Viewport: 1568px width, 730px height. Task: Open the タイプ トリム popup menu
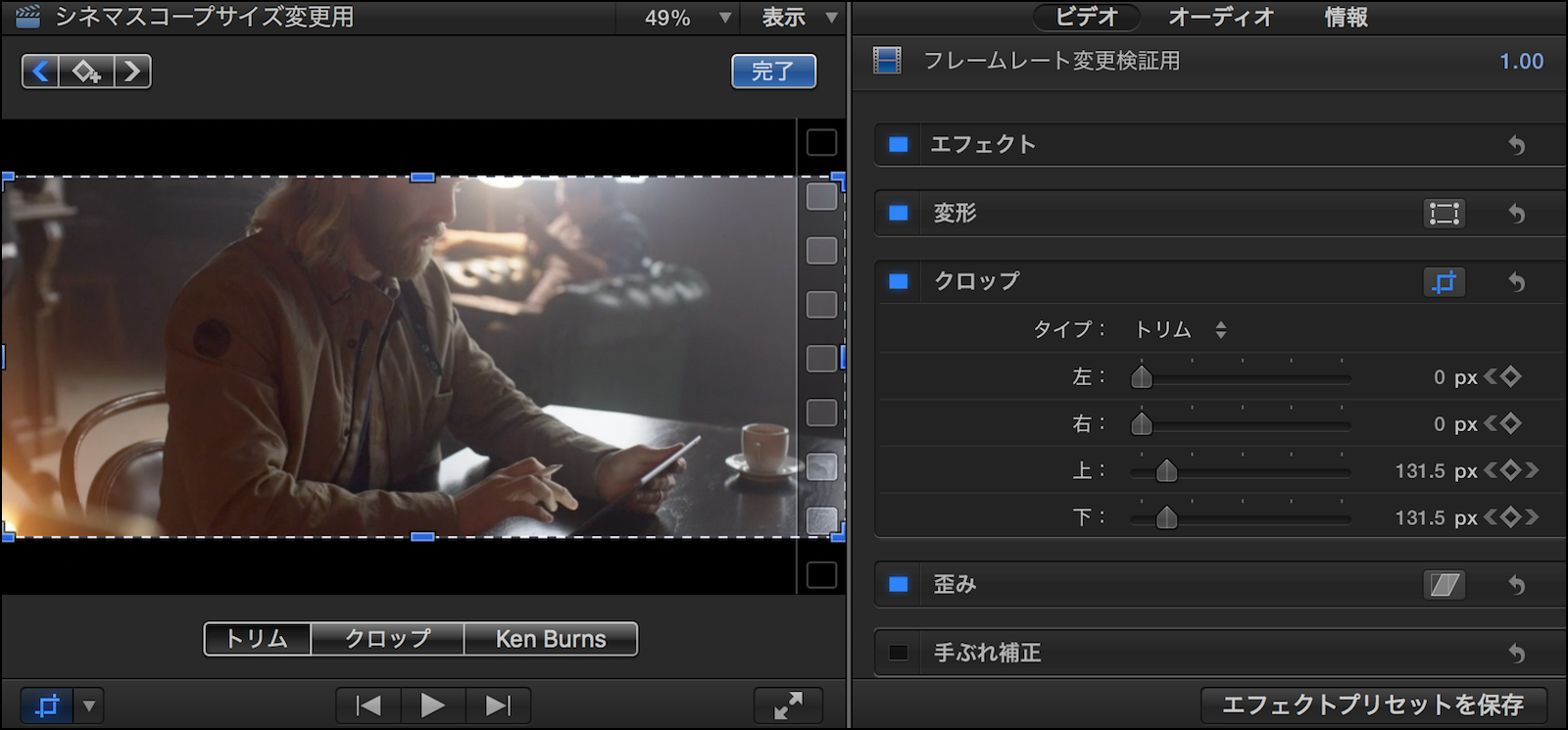[x=1180, y=330]
